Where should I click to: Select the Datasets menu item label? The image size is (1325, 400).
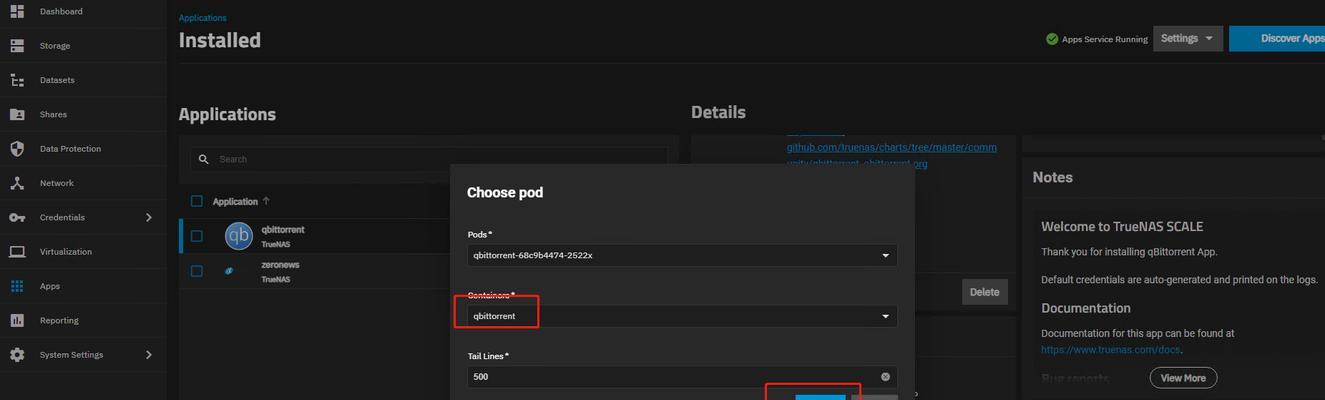[57, 80]
